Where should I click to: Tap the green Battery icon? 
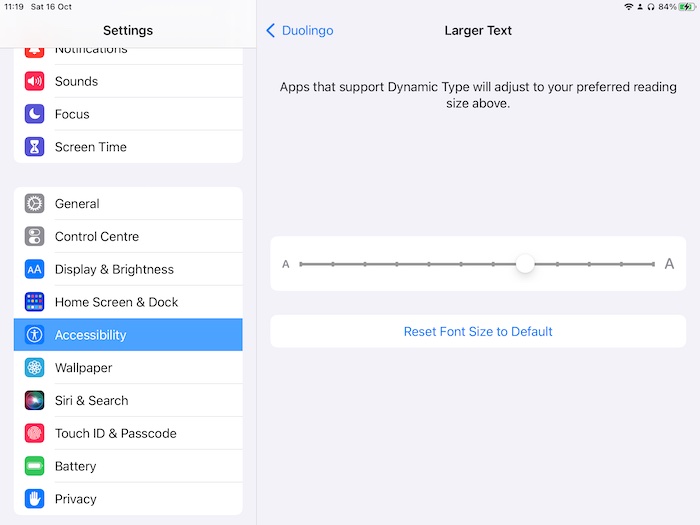[x=35, y=466]
